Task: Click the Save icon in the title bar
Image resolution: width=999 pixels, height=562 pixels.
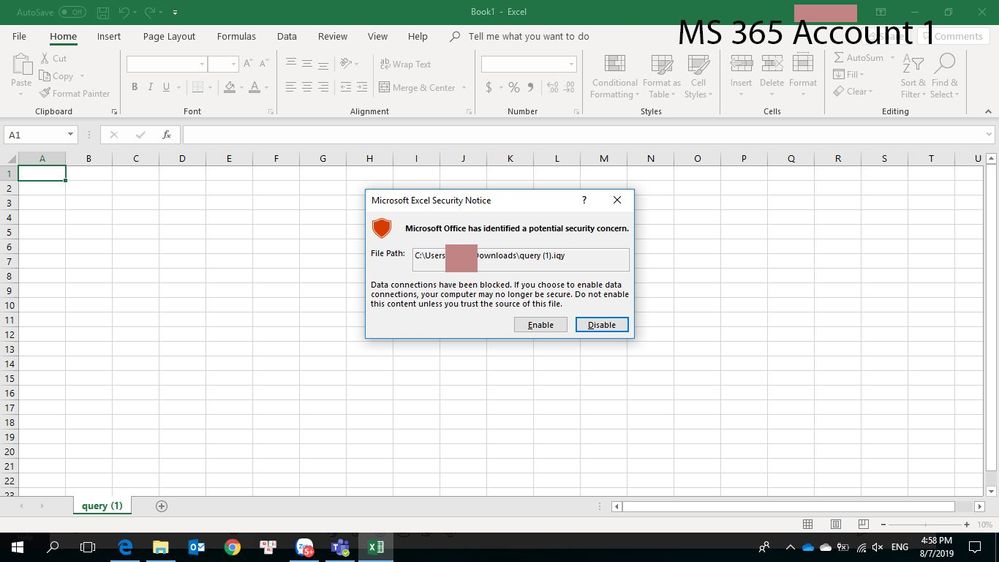Action: 103,12
